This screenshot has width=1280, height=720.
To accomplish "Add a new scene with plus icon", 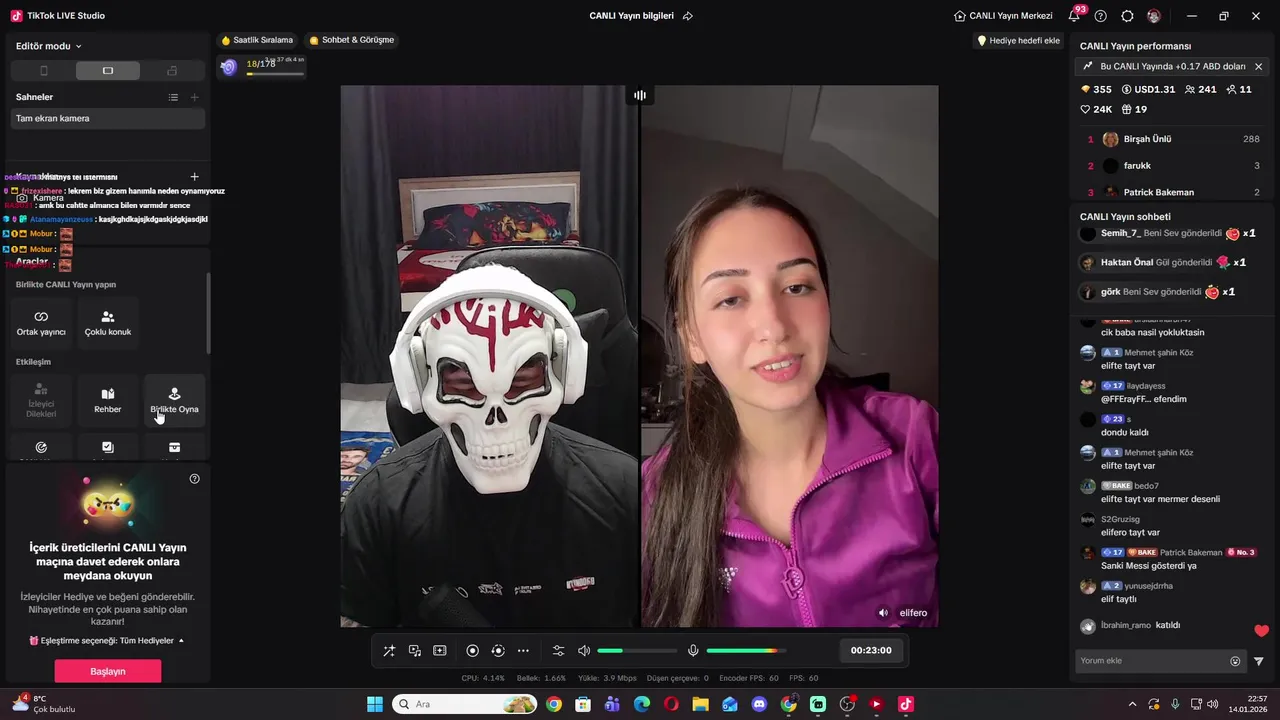I will 194,97.
